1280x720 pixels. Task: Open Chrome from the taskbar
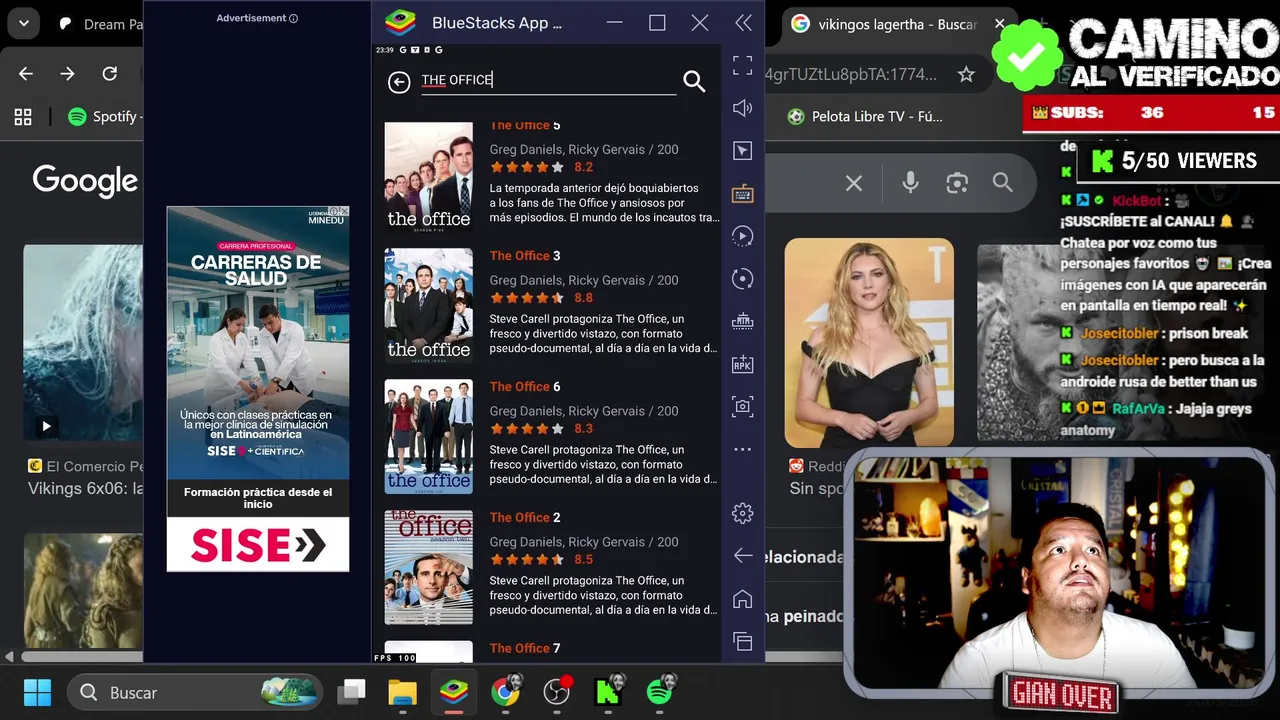505,692
